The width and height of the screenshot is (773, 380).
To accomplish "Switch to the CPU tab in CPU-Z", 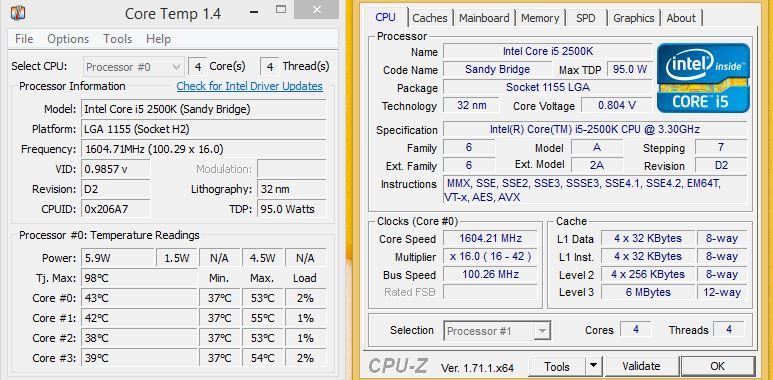I will tap(386, 17).
